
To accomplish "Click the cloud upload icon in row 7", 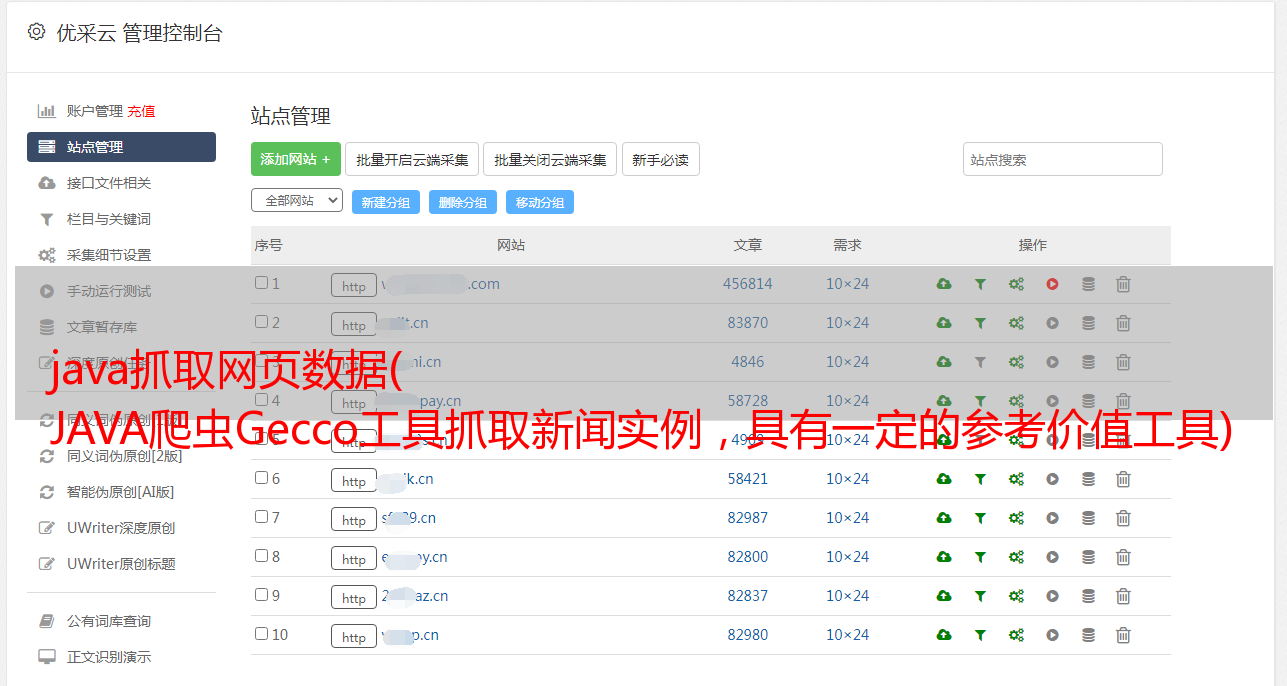I will tap(944, 518).
